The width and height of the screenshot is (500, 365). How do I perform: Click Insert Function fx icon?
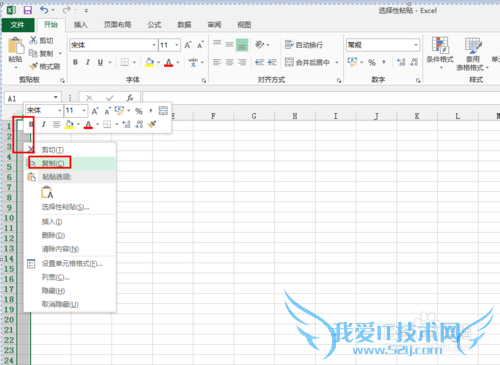point(130,98)
